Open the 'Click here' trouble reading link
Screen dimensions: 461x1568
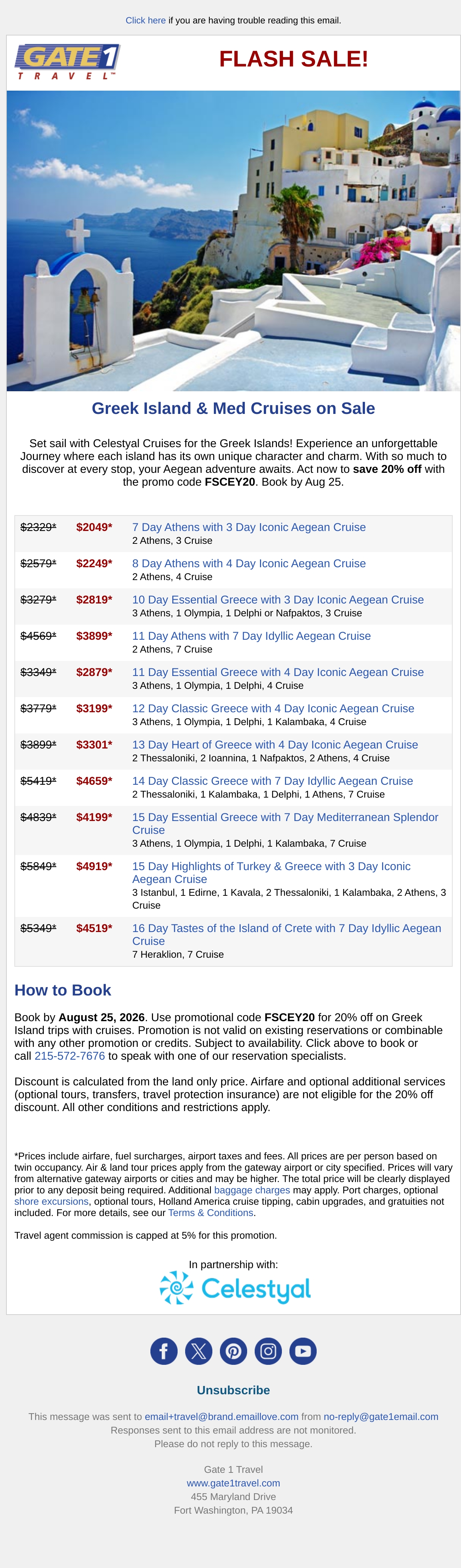click(x=145, y=20)
